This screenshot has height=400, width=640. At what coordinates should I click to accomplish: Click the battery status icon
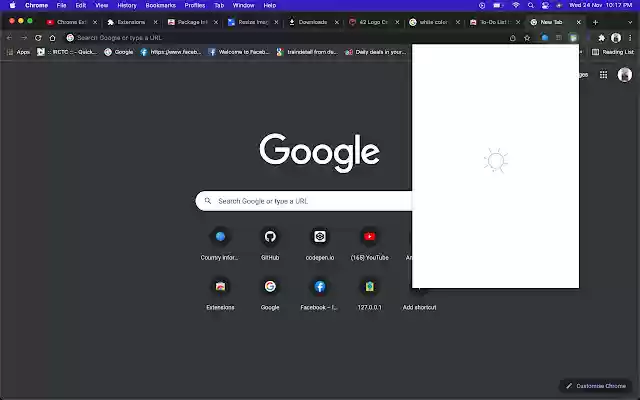point(498,5)
